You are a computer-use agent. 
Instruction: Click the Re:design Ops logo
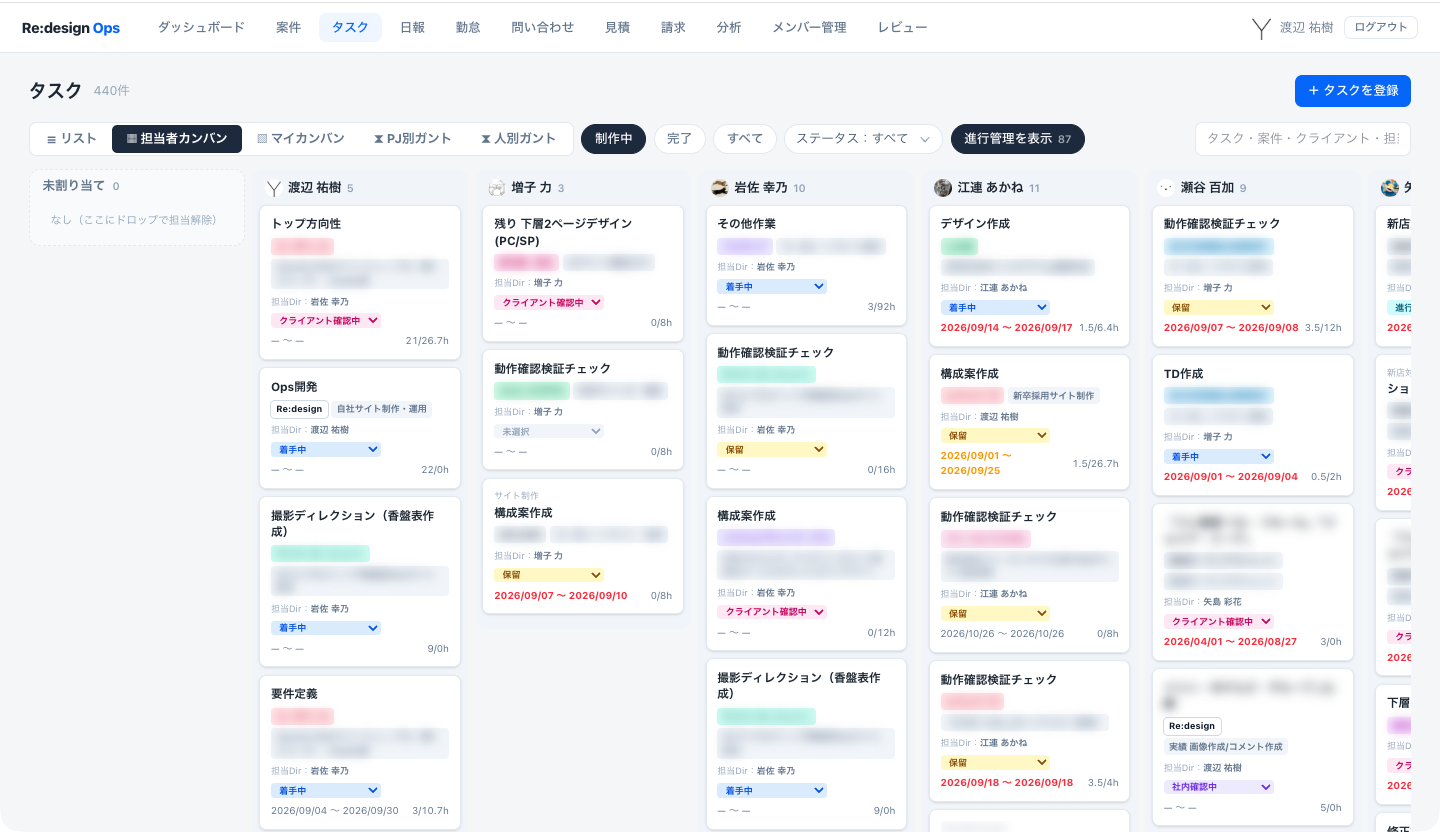[71, 28]
